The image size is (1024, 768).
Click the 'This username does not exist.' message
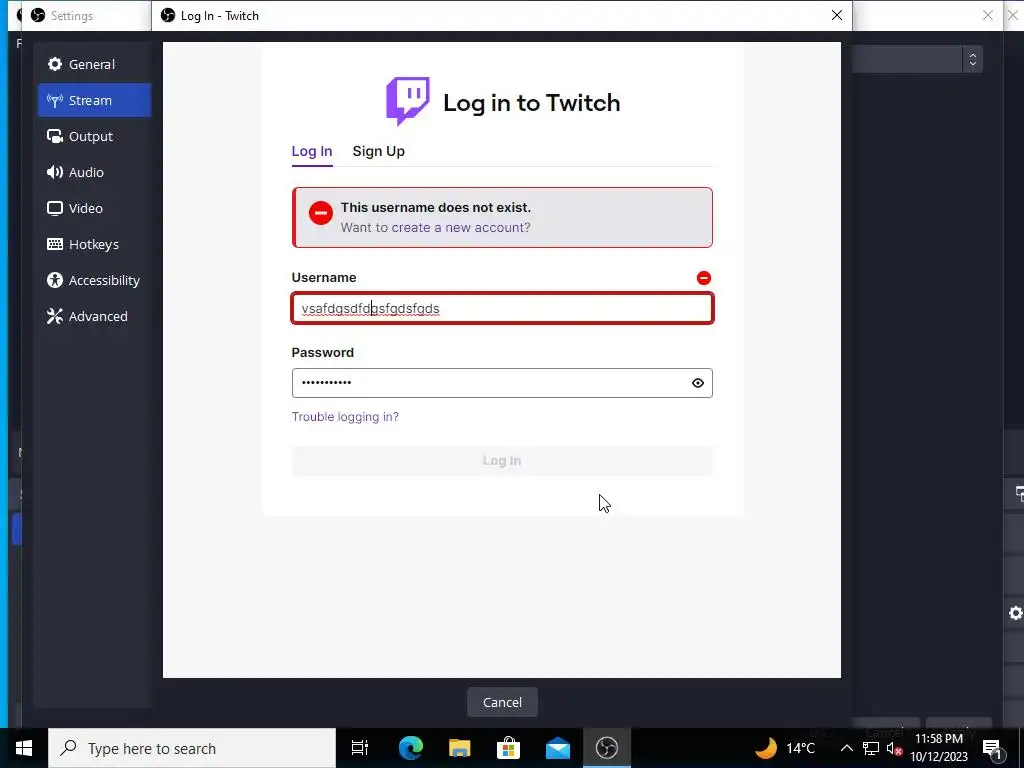[x=436, y=207]
